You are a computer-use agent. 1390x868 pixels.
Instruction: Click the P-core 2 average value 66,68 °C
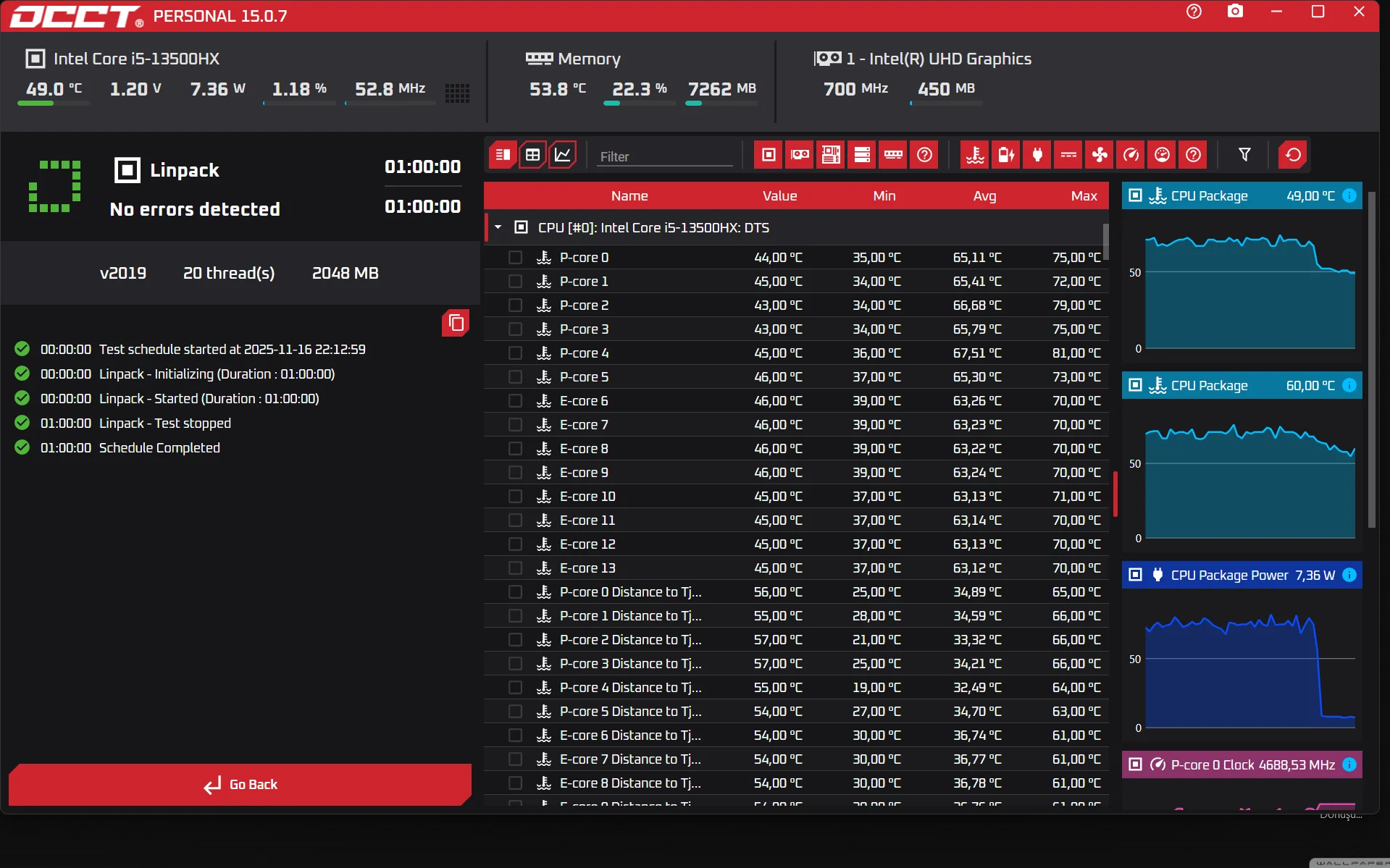pos(977,306)
